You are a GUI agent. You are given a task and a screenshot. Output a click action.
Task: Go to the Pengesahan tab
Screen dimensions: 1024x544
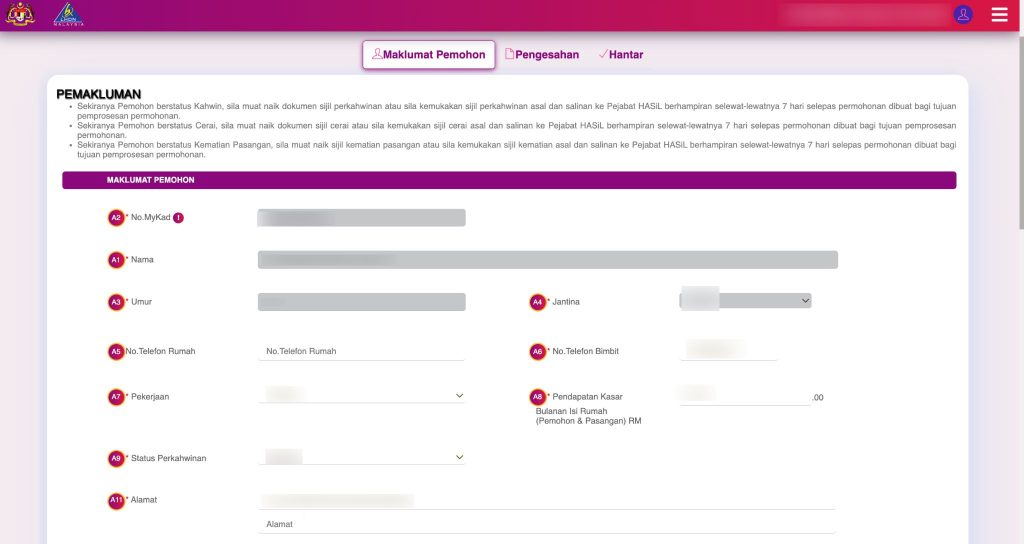[541, 55]
